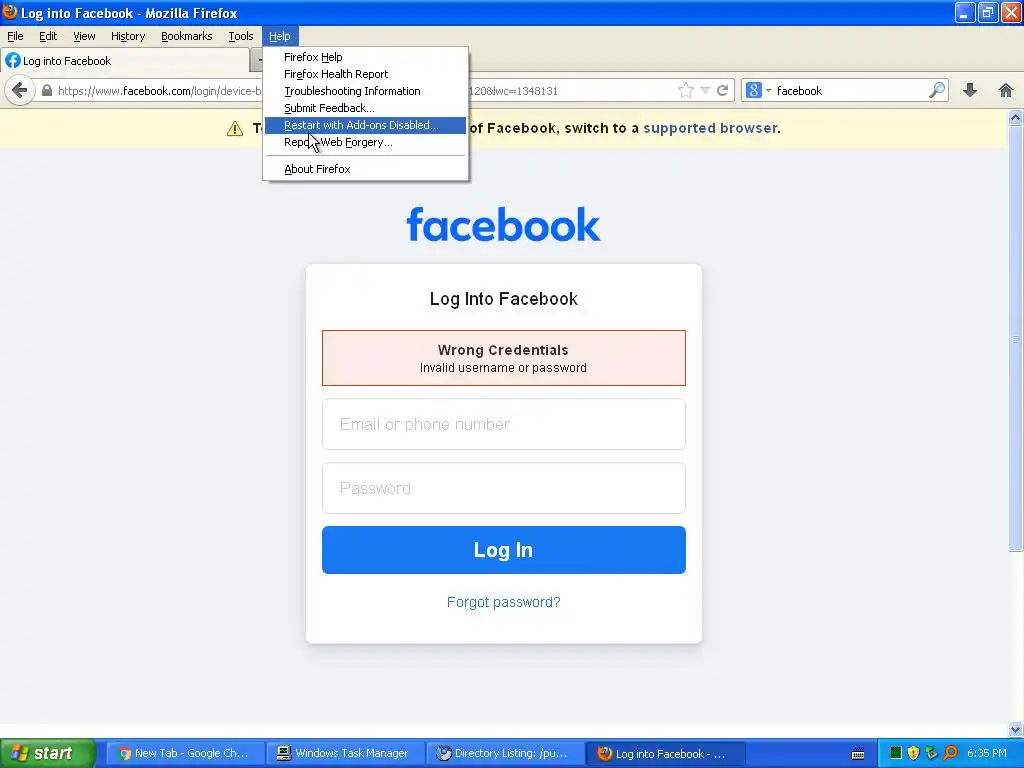Click the green square tray icon

tap(896, 753)
